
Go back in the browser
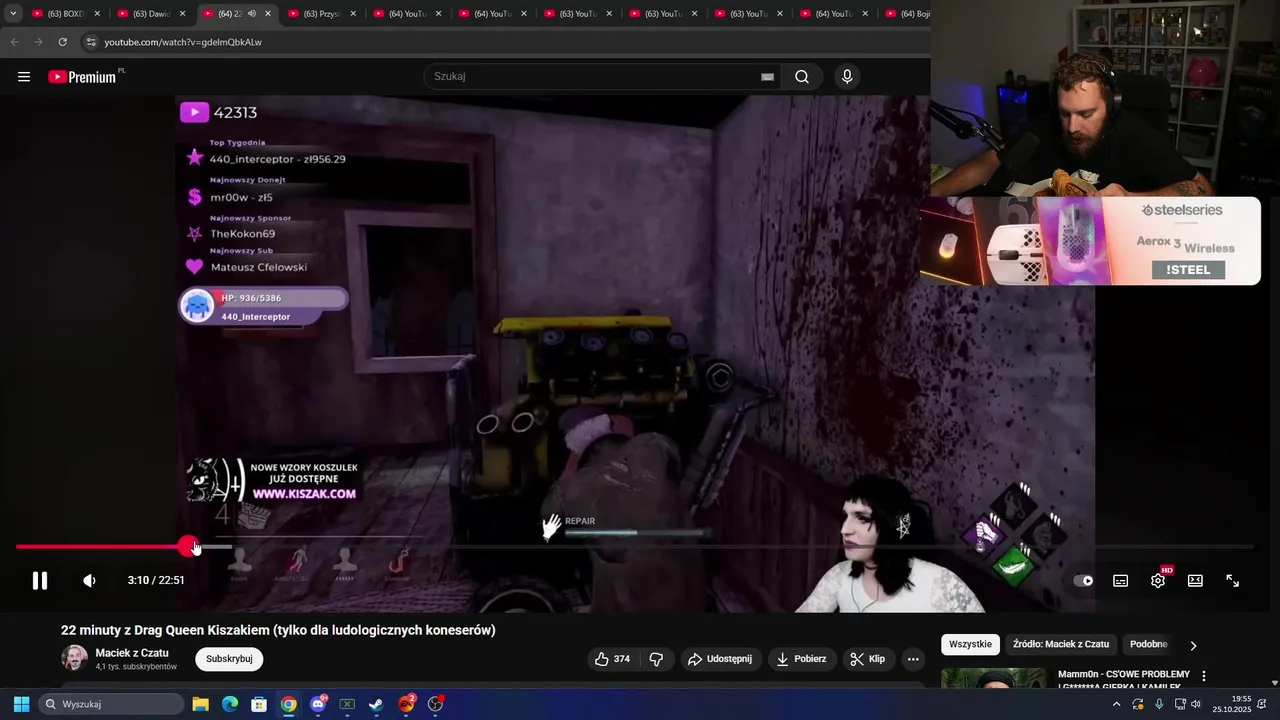[14, 42]
